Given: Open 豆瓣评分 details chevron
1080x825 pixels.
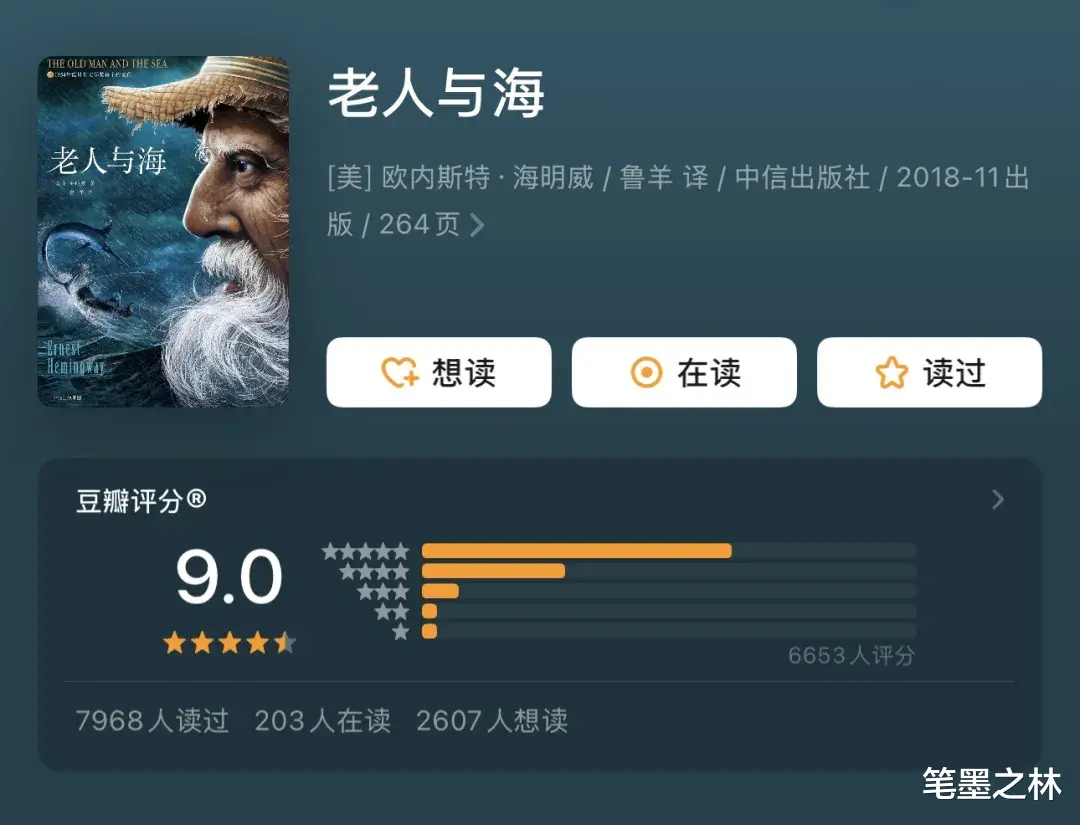Looking at the screenshot, I should point(997,499).
